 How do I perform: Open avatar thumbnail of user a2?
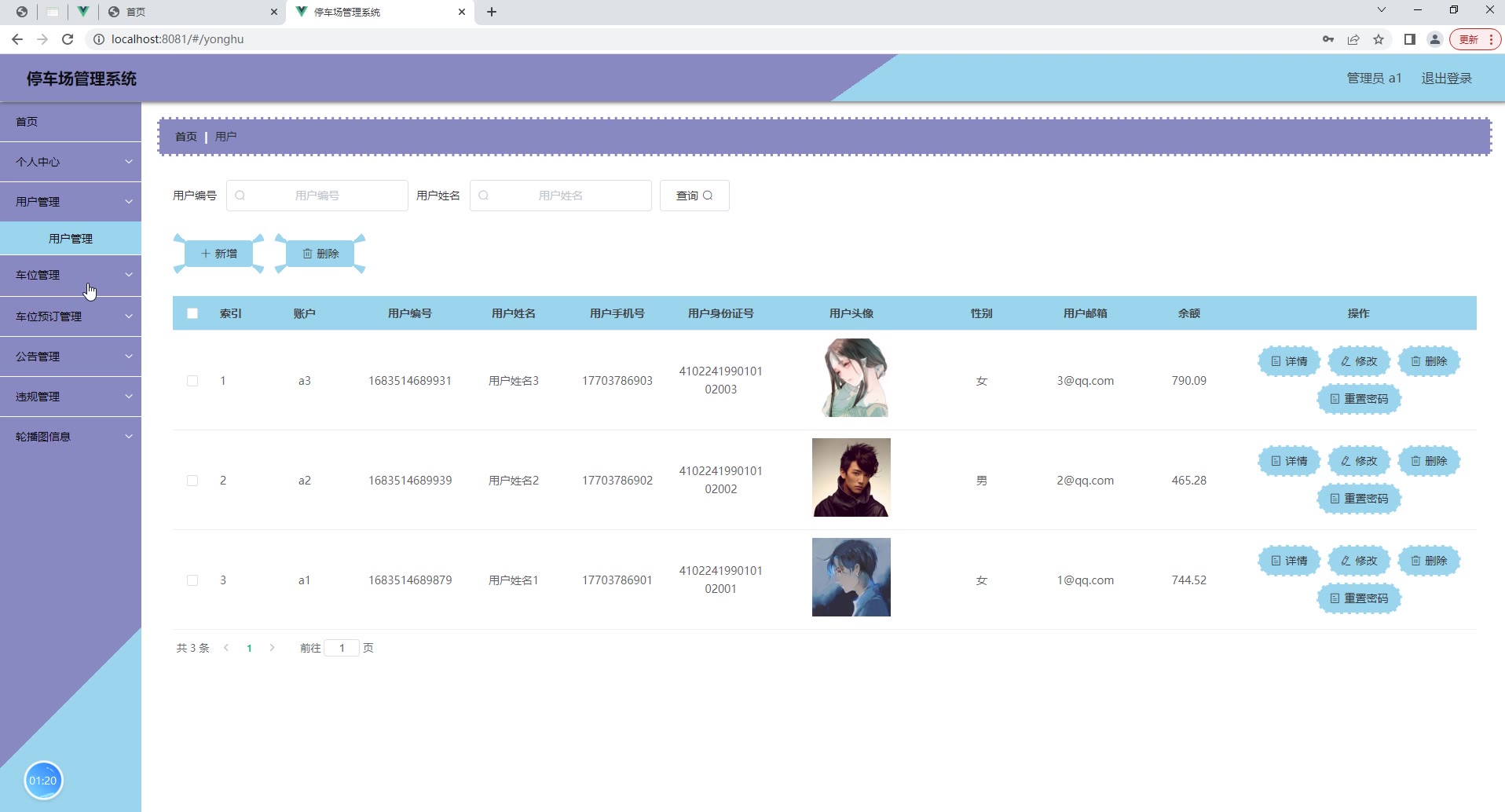[851, 477]
